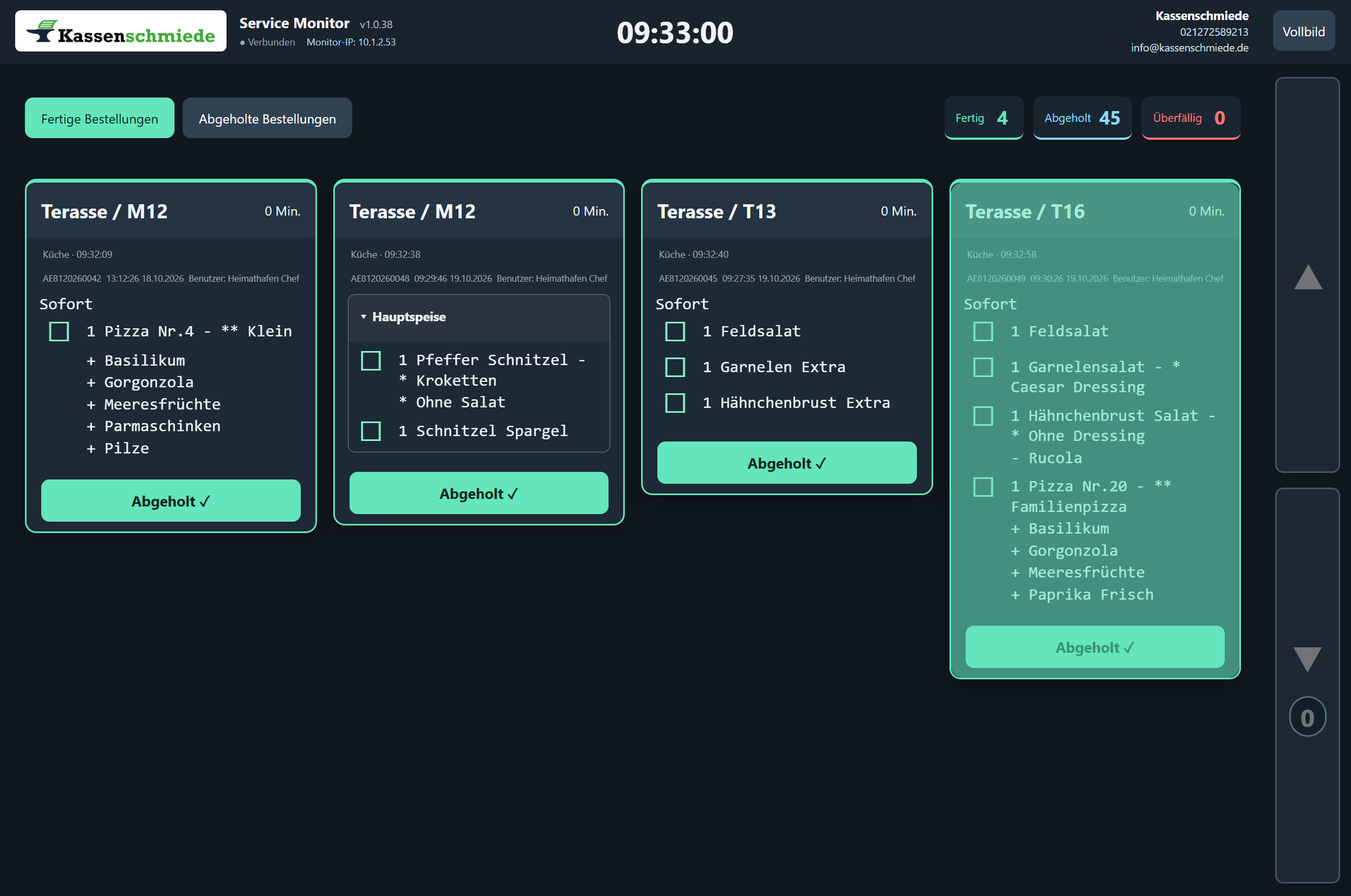This screenshot has width=1351, height=896.
Task: Click the Abgeholt 45 counter
Action: (x=1082, y=118)
